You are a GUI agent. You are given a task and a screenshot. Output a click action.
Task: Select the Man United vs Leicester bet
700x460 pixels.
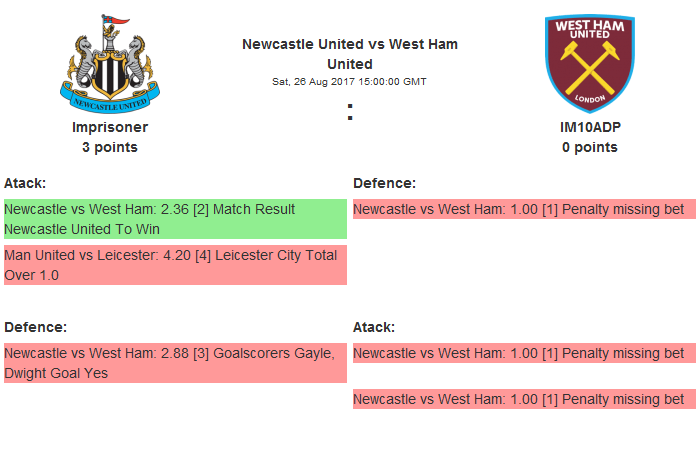[x=174, y=265]
